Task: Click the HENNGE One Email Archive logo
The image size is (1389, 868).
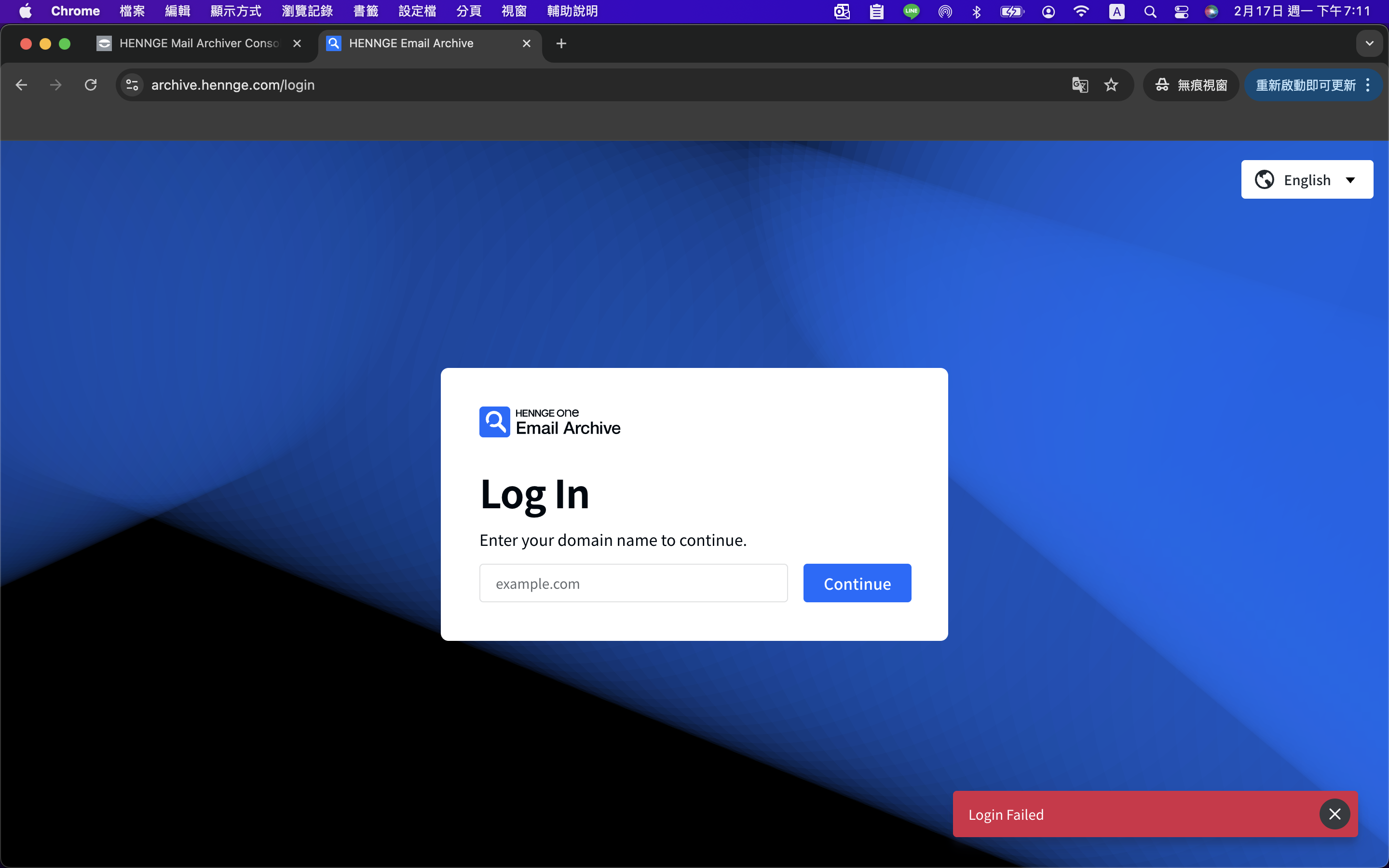Action: coord(550,422)
